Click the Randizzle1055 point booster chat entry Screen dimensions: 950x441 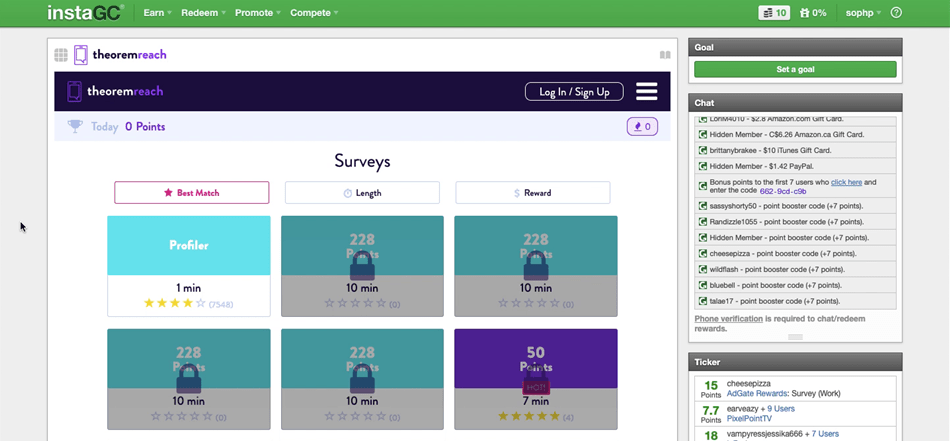point(795,222)
